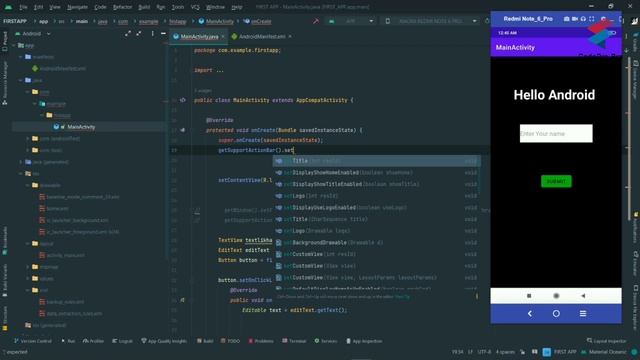Tap the green SUBMIT button on phone
This screenshot has width=640, height=360.
pos(556,181)
